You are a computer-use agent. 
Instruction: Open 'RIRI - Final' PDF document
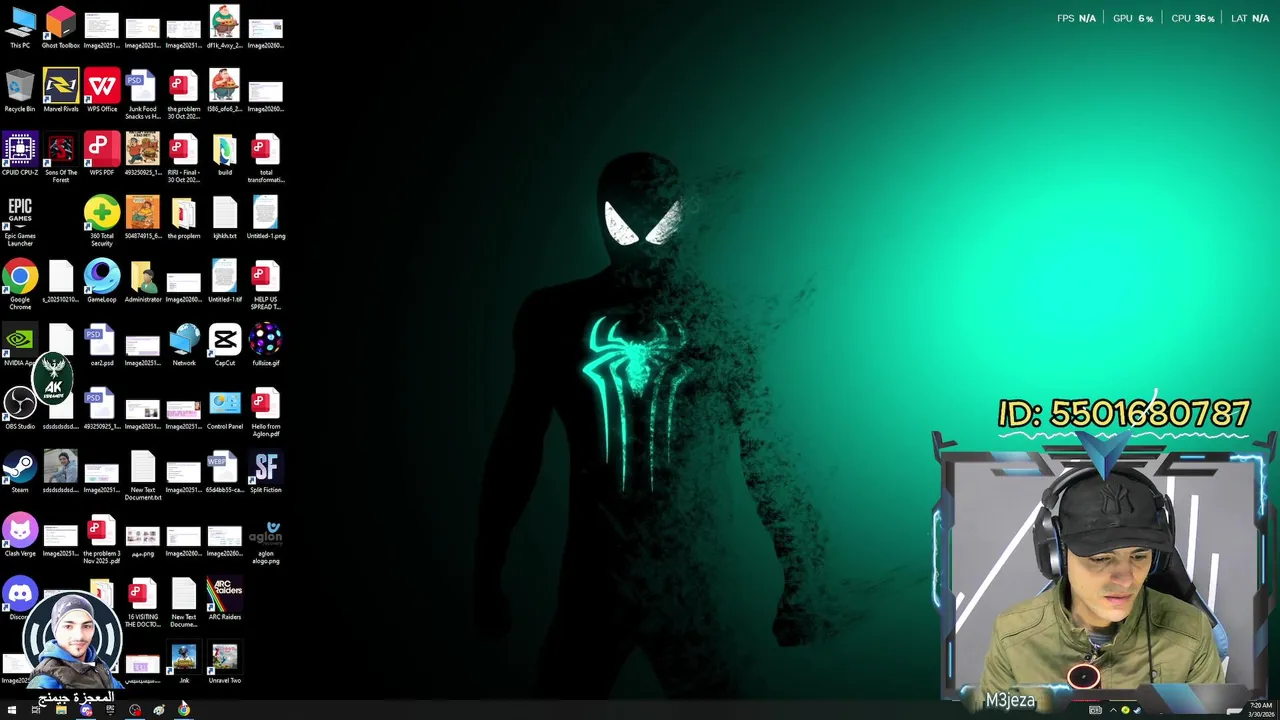tap(184, 158)
